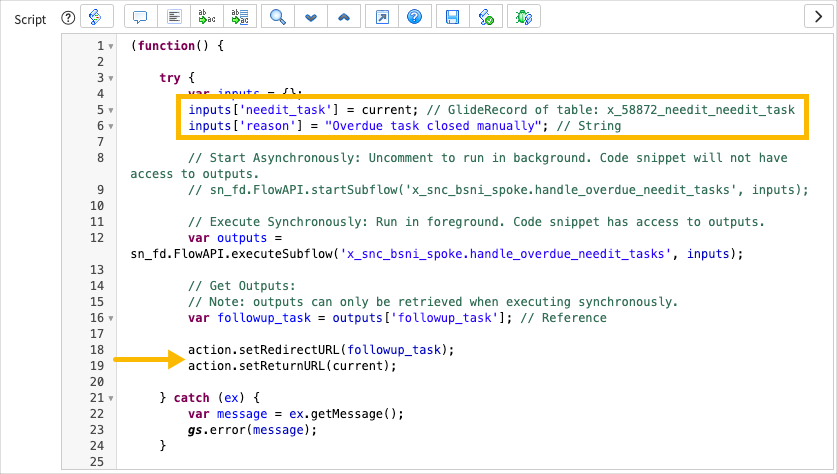Click line number 9 in the gutter

coord(100,189)
